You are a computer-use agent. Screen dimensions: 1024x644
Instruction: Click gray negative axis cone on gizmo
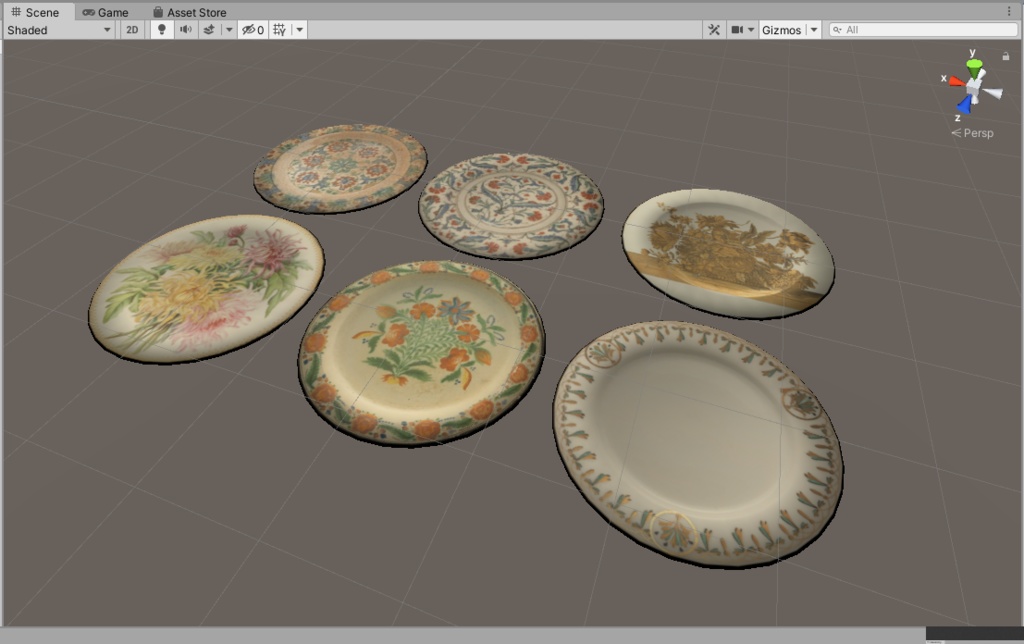[x=993, y=93]
